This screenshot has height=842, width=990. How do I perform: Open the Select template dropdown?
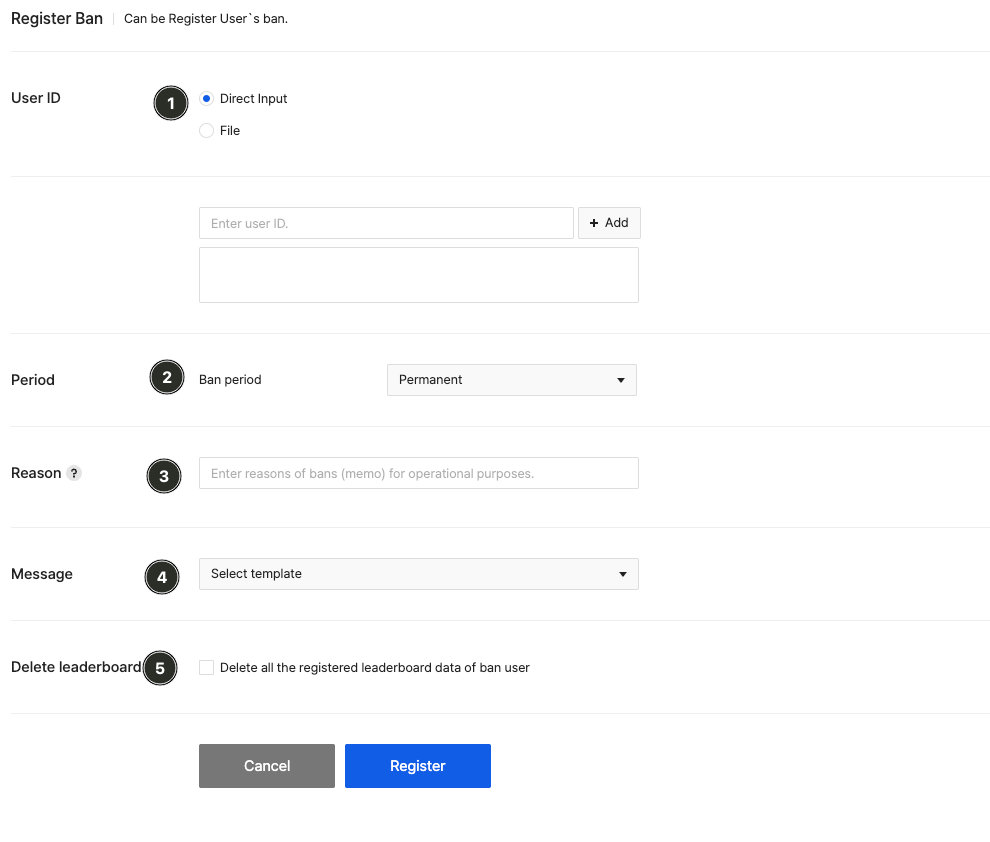click(419, 574)
